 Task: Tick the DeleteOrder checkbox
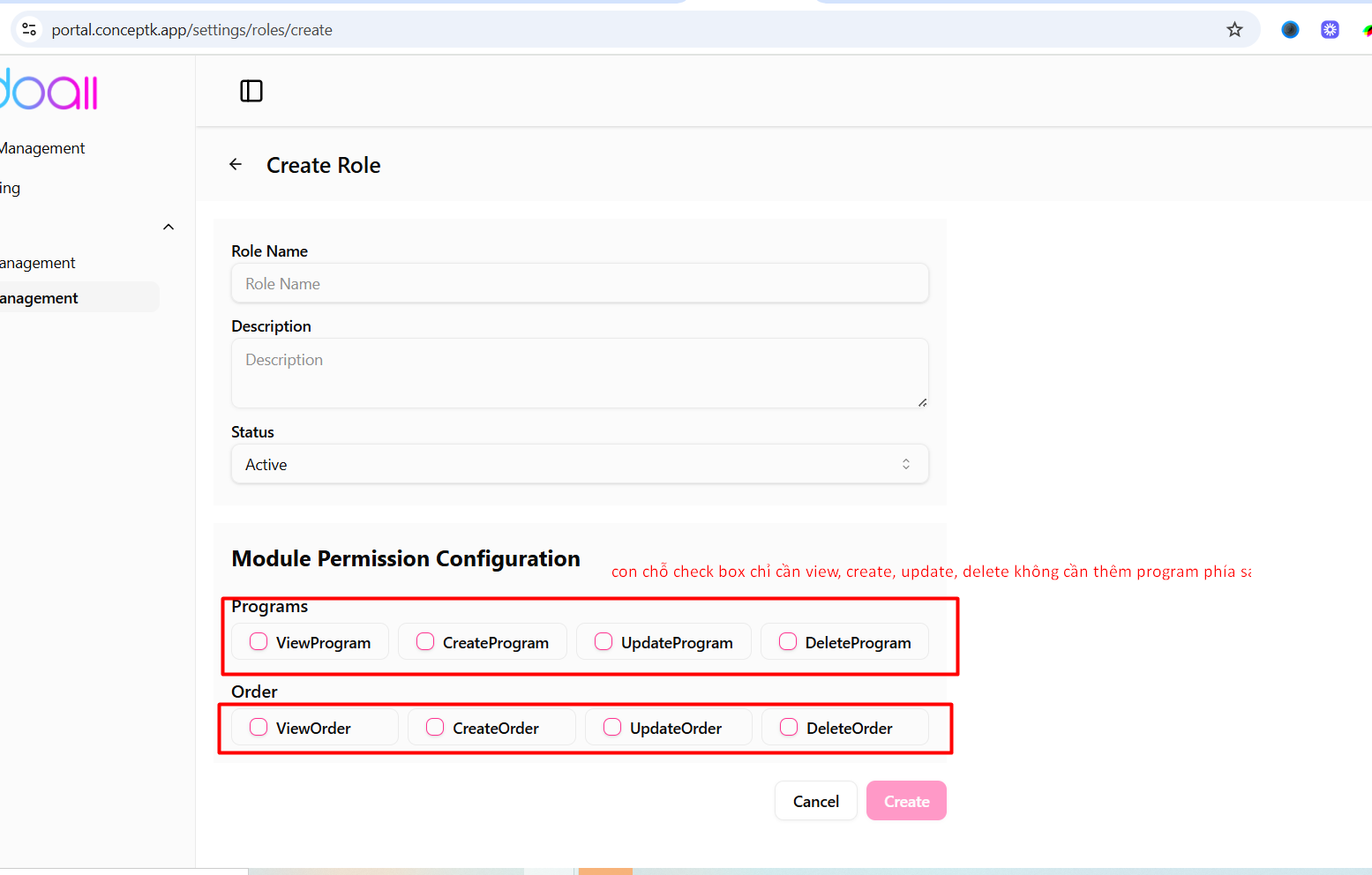(x=789, y=728)
